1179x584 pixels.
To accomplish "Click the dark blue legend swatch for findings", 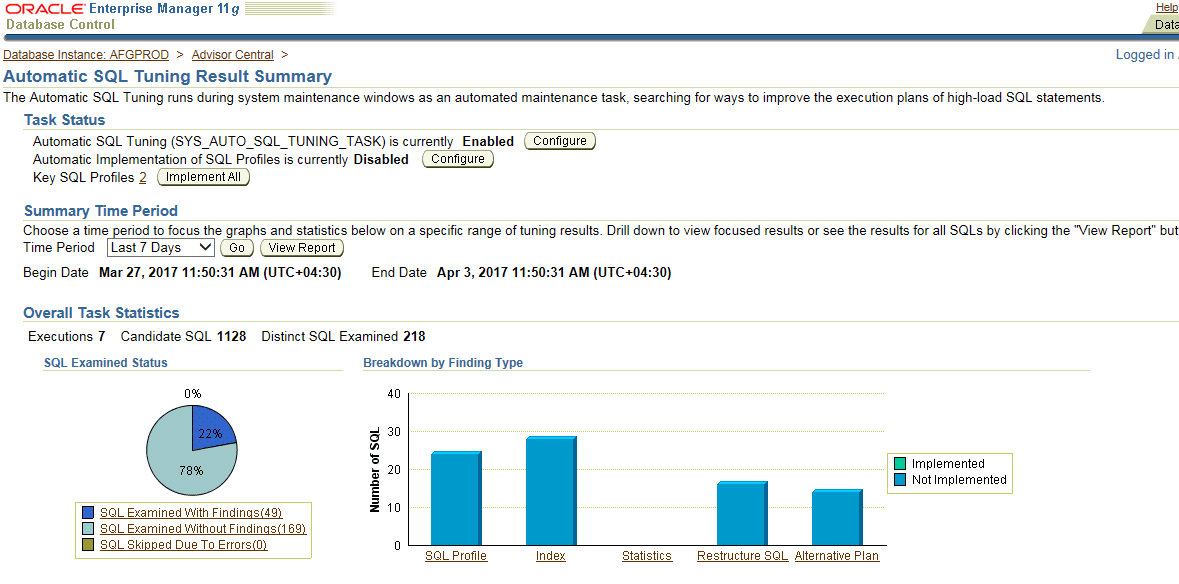I will (x=88, y=513).
